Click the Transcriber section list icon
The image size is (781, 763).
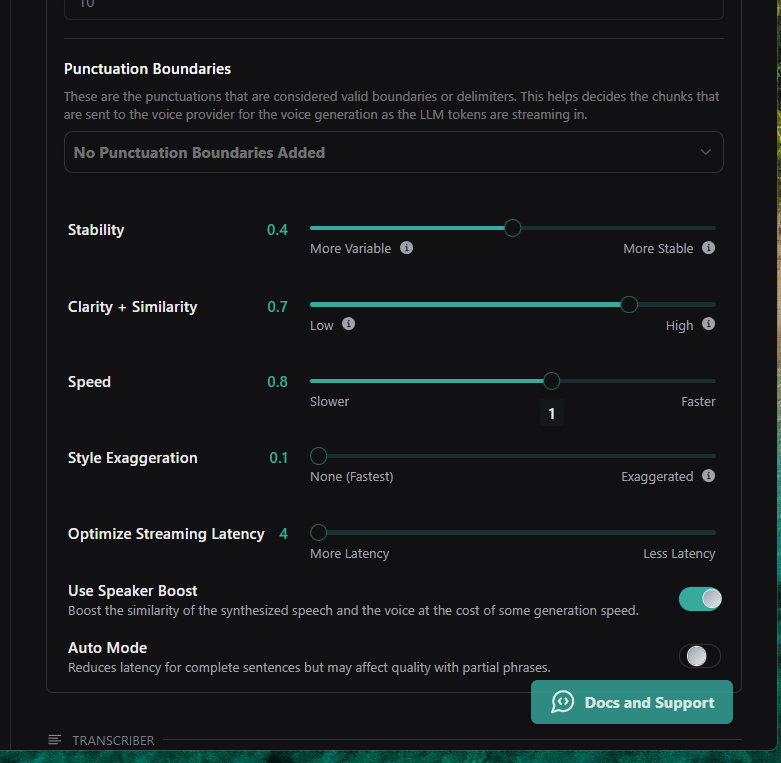(x=54, y=740)
